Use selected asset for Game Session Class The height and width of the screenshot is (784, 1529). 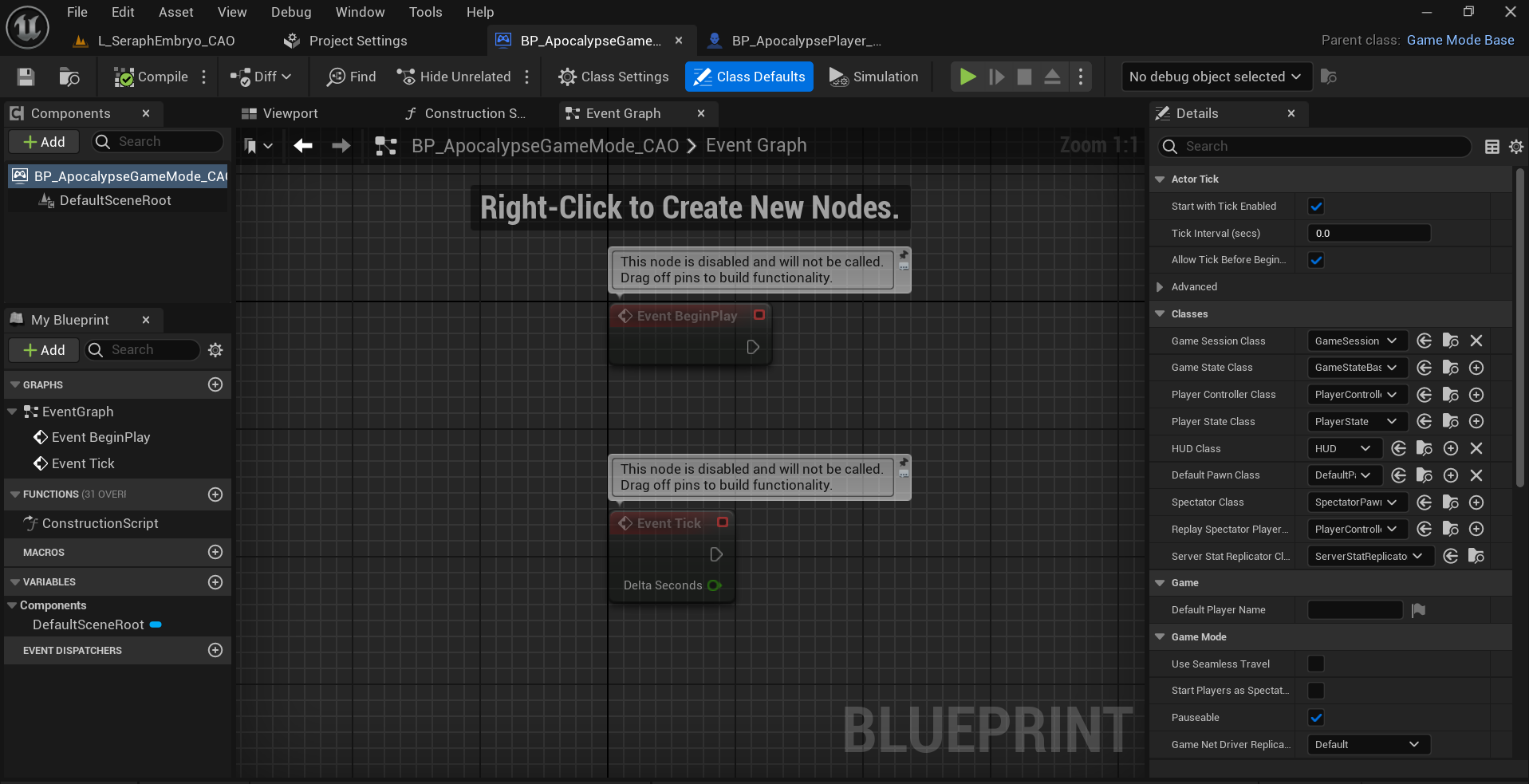coord(1425,341)
